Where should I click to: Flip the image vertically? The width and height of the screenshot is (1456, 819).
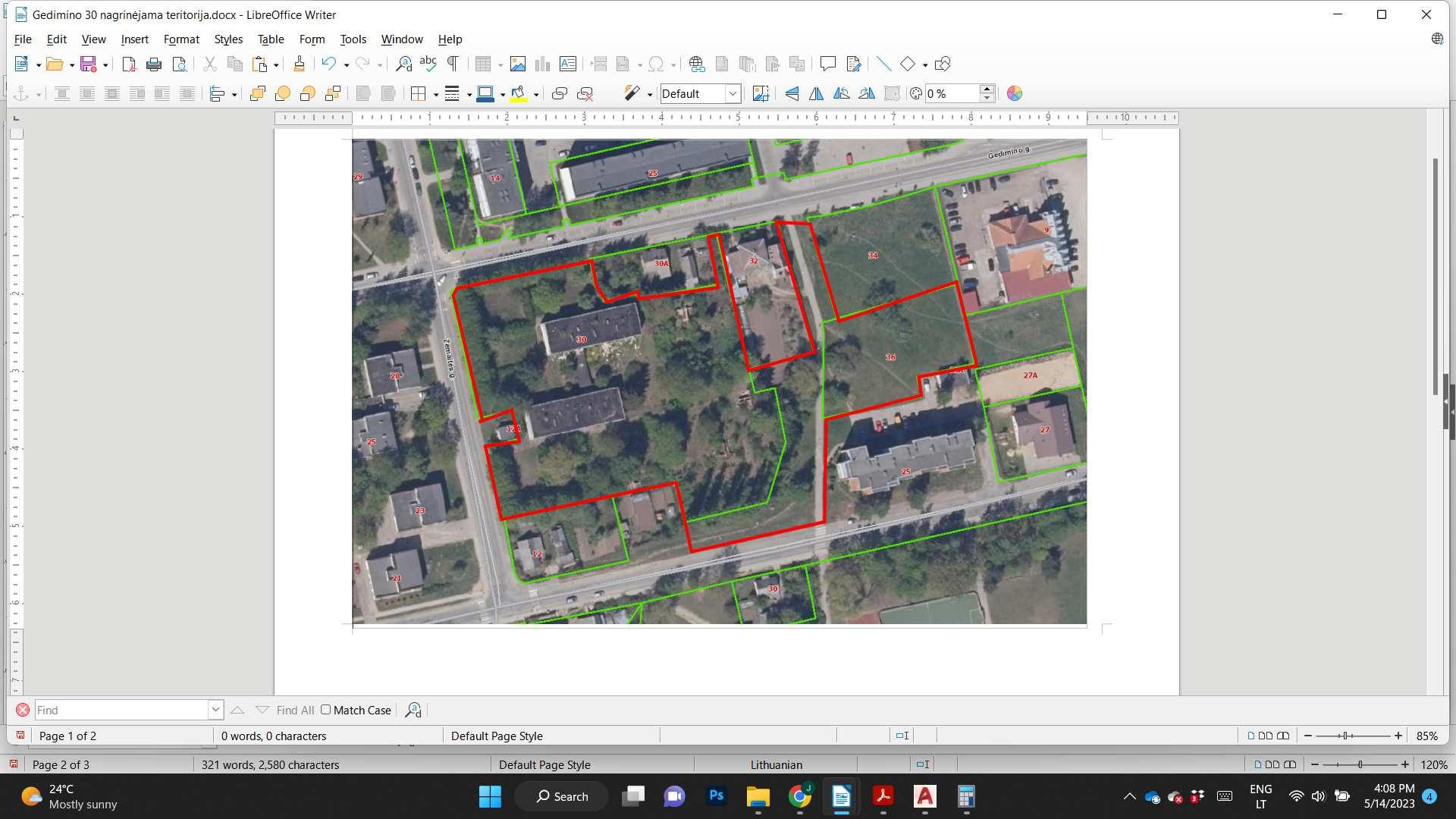click(792, 93)
